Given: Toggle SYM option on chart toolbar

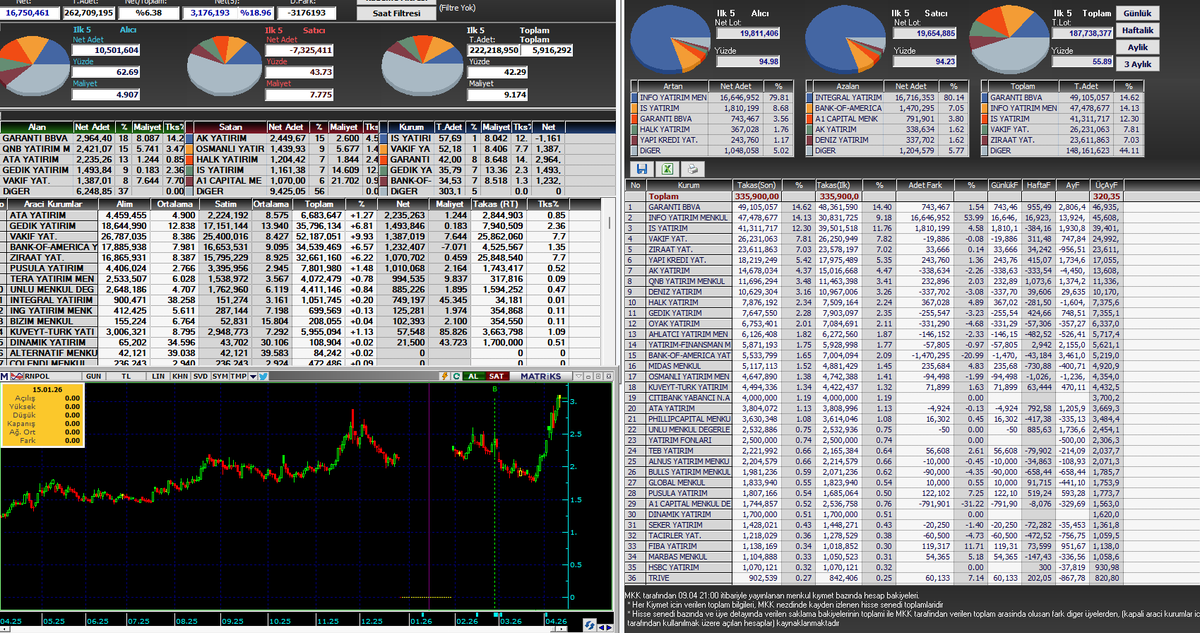Looking at the screenshot, I should click(x=220, y=376).
